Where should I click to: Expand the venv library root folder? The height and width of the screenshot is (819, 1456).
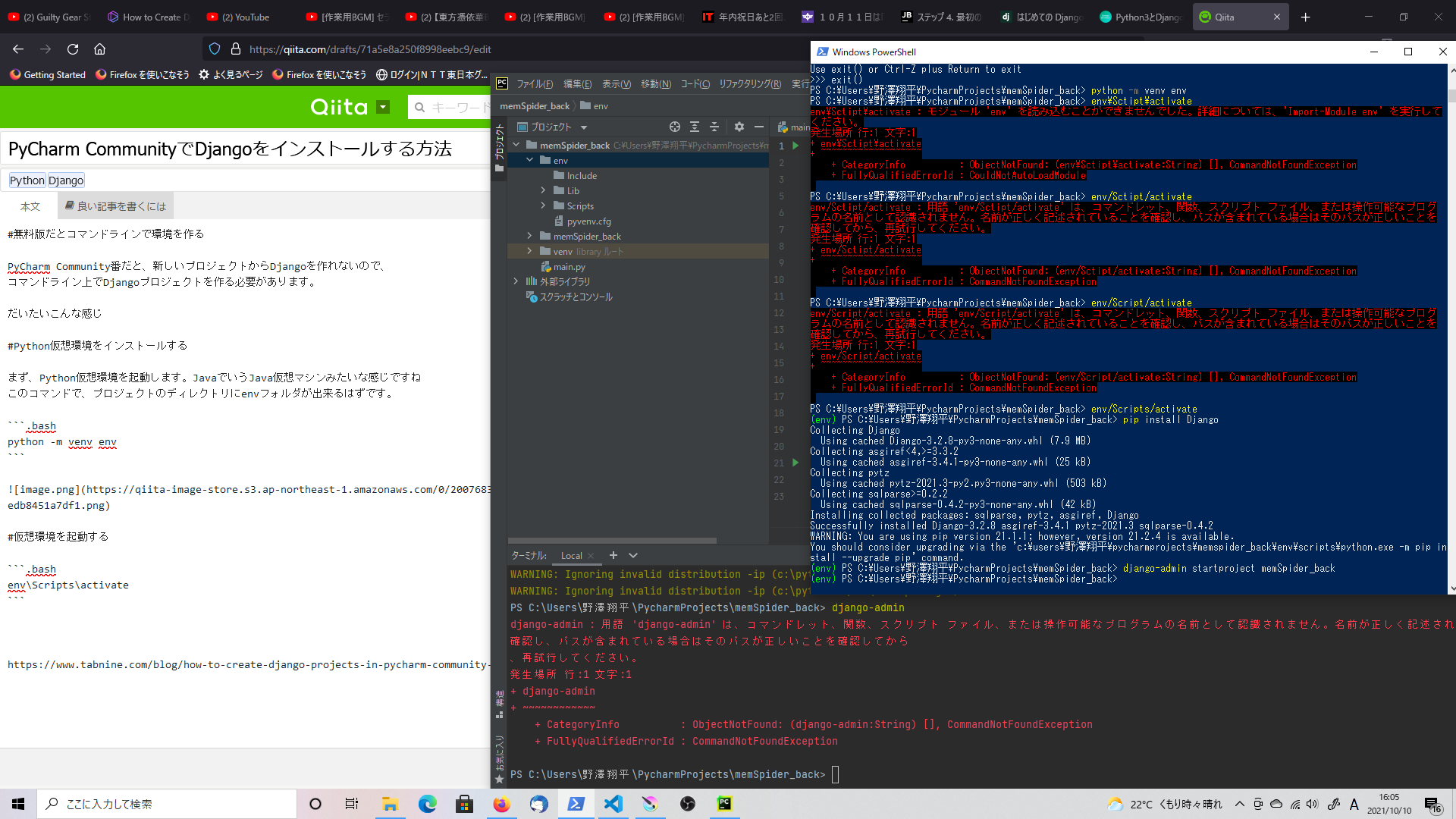pyautogui.click(x=529, y=251)
